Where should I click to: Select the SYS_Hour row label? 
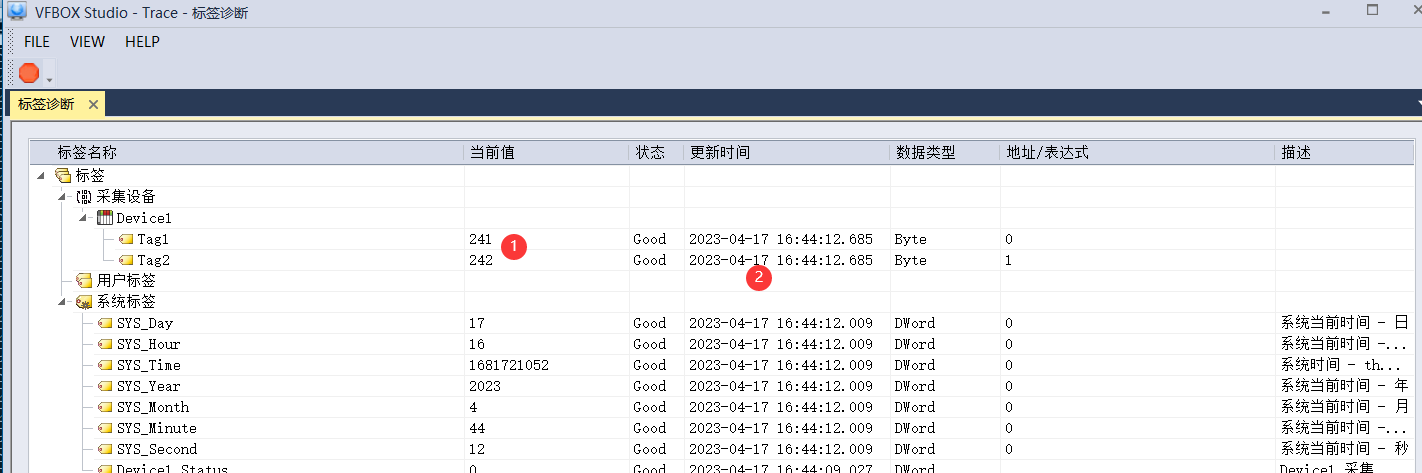point(149,344)
